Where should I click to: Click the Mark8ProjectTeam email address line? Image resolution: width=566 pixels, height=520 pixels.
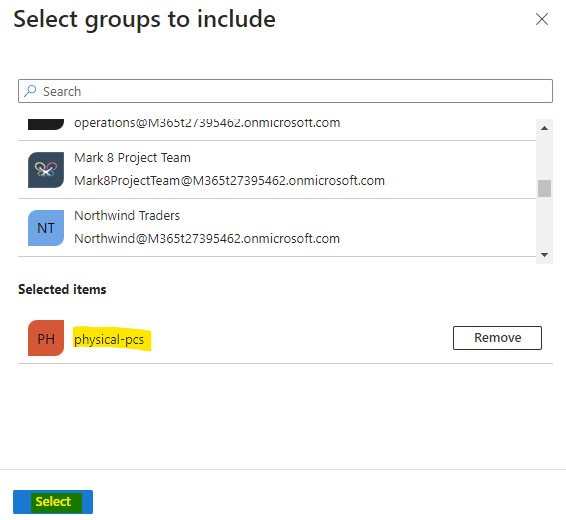pyautogui.click(x=230, y=180)
